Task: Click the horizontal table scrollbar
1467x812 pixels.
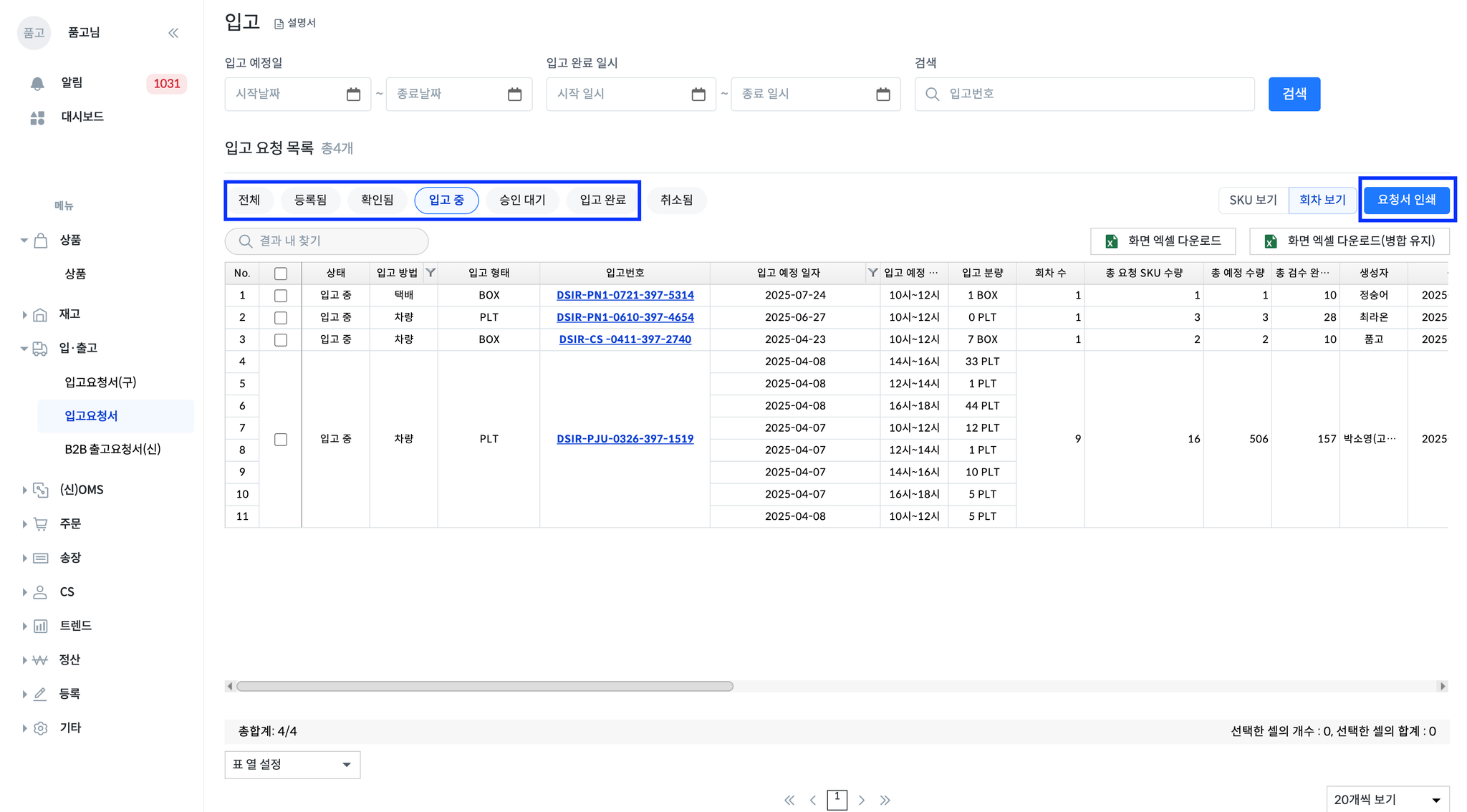Action: point(485,687)
